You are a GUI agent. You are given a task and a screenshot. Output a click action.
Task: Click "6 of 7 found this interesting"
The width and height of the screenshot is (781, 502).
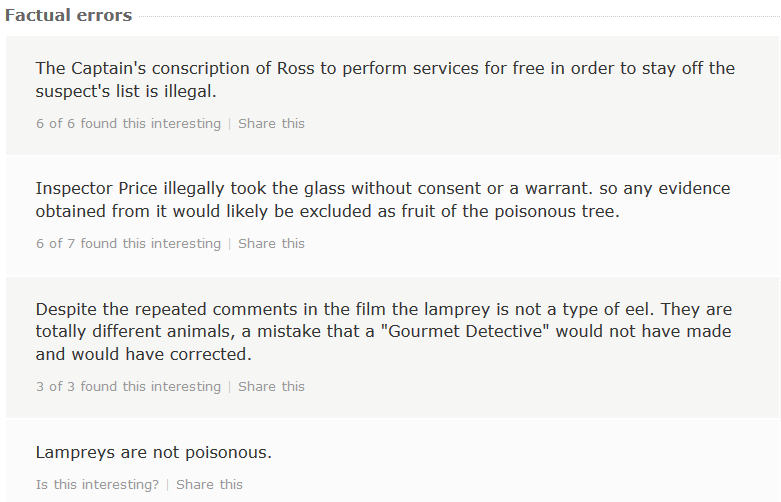coord(129,244)
